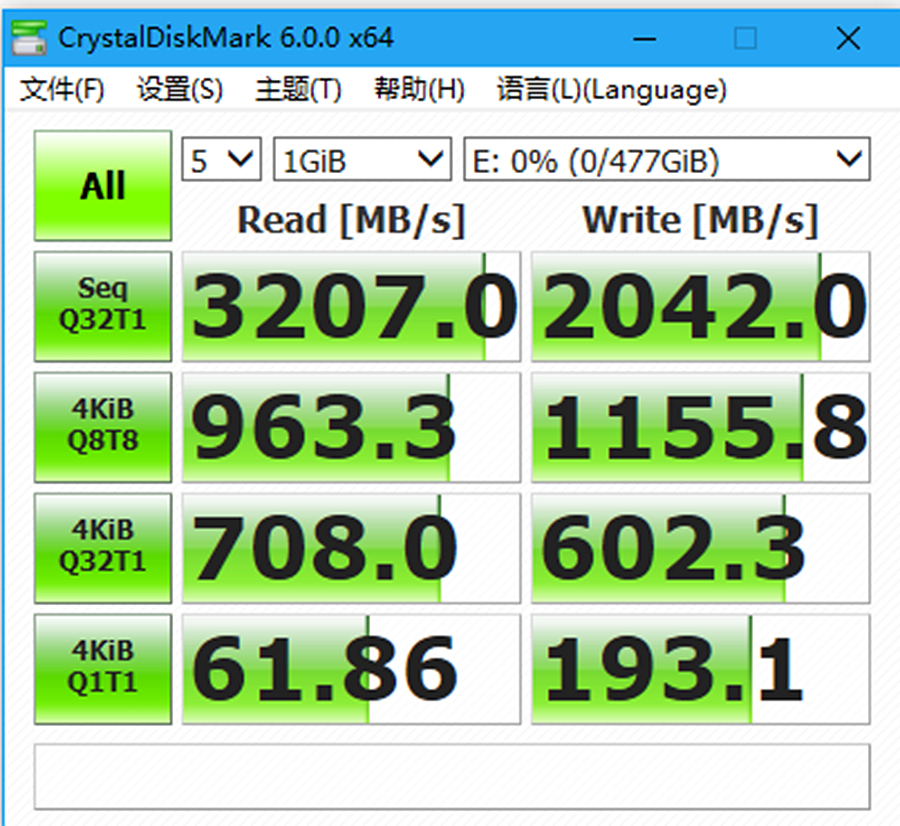Click the Read [MB/s] column header

(350, 220)
